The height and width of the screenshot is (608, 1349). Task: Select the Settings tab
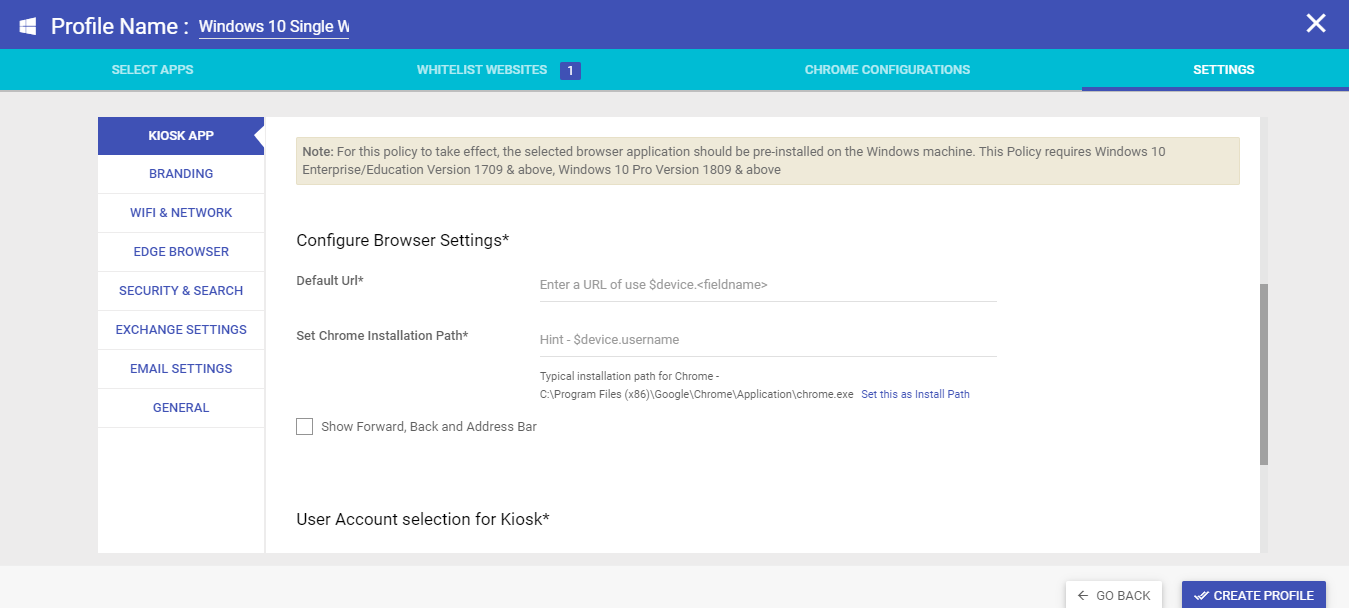(1223, 70)
